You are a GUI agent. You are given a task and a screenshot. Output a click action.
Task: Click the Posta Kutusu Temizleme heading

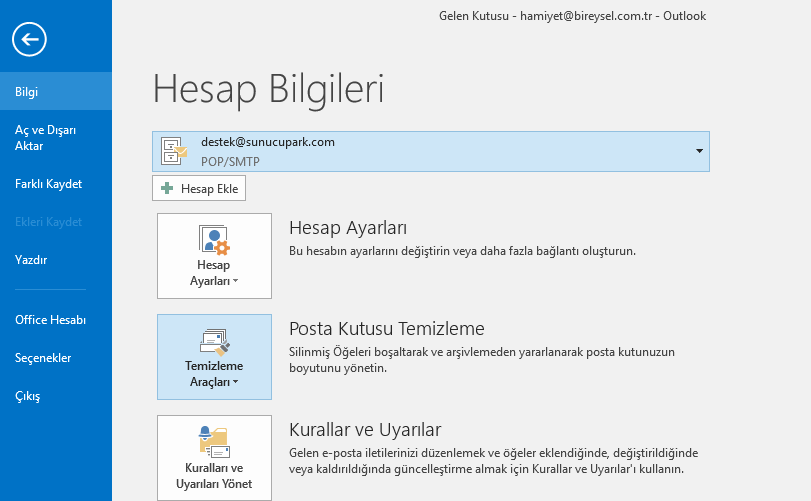coord(387,329)
